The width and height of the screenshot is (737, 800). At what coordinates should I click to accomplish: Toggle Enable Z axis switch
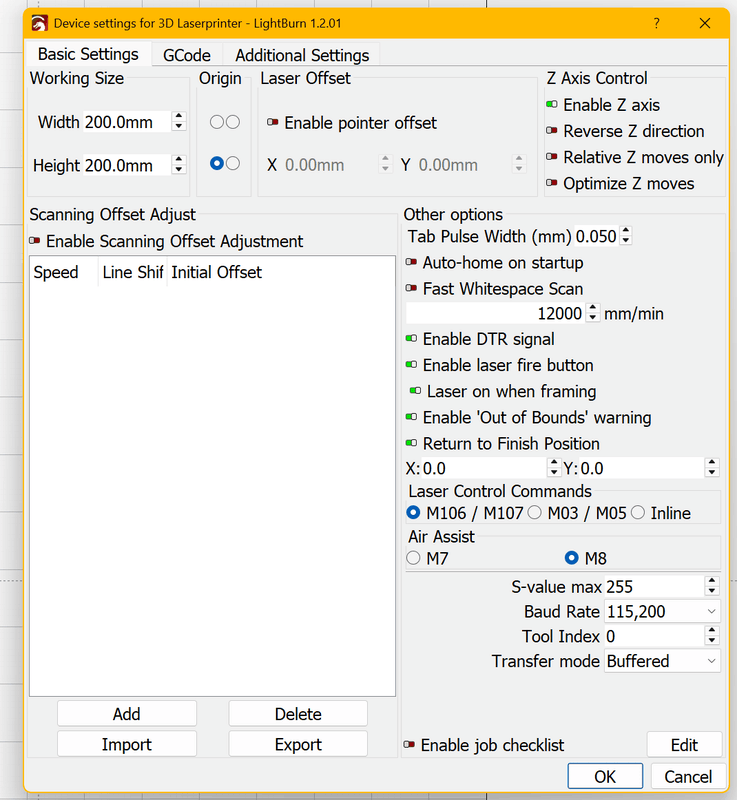(x=551, y=105)
